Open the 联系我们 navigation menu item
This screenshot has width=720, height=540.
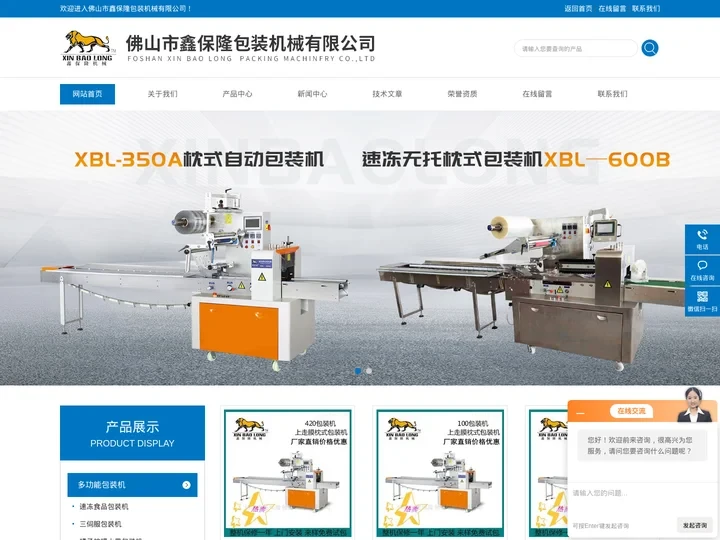point(612,94)
